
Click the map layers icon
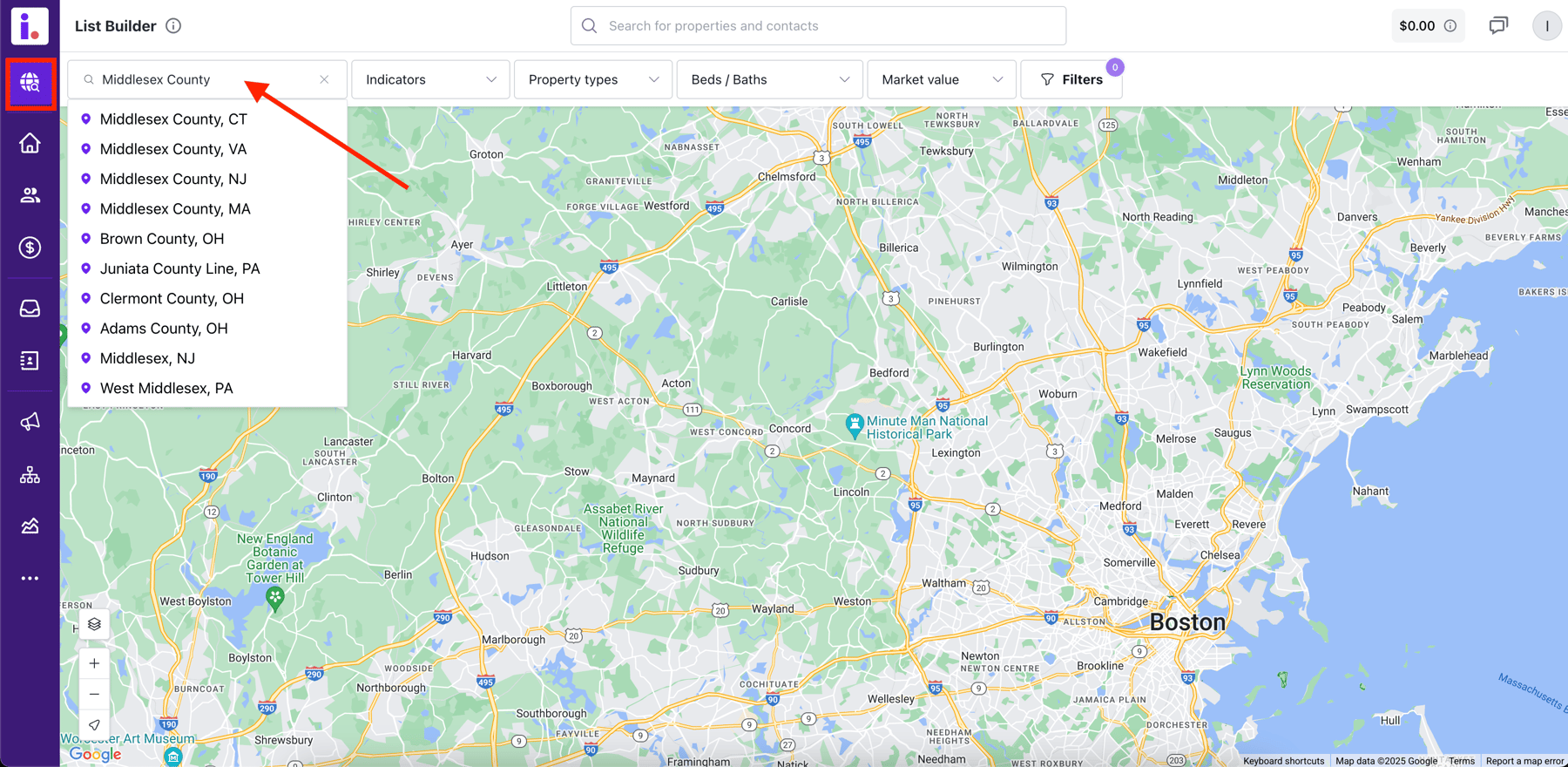point(94,624)
